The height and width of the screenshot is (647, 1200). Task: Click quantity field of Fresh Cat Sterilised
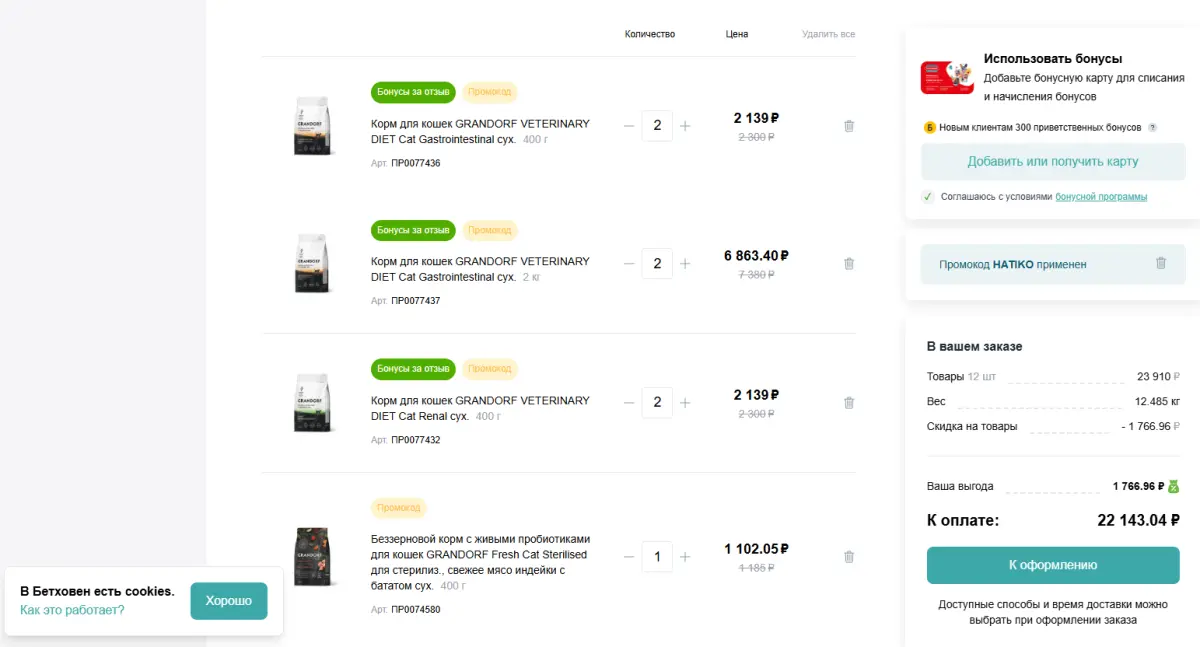click(657, 556)
